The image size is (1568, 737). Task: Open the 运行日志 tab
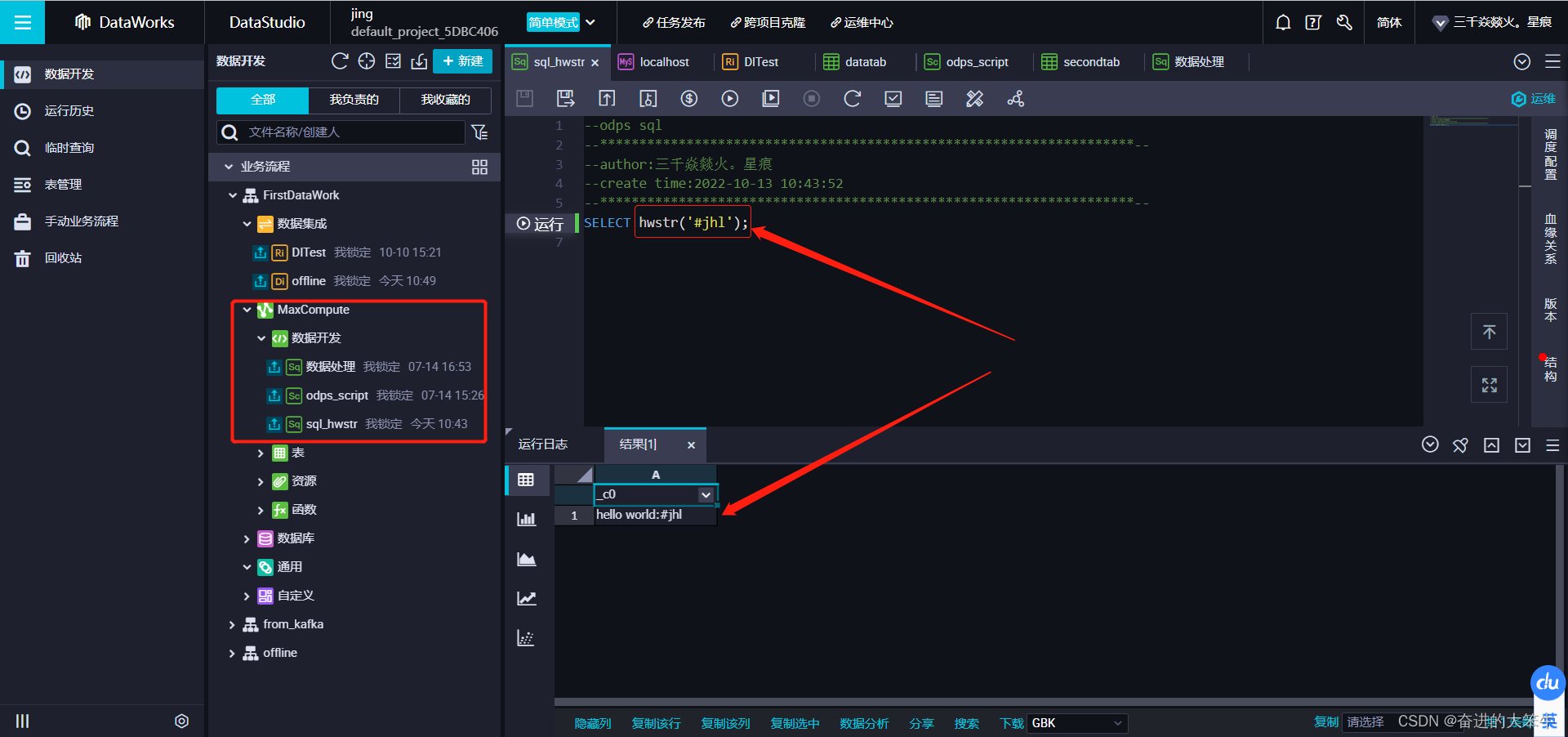click(542, 444)
